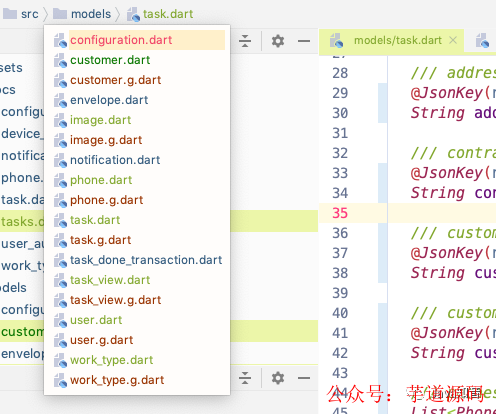Click the work_type.g.dart file icon
Viewport: 496px width, 414px height.
point(60,380)
